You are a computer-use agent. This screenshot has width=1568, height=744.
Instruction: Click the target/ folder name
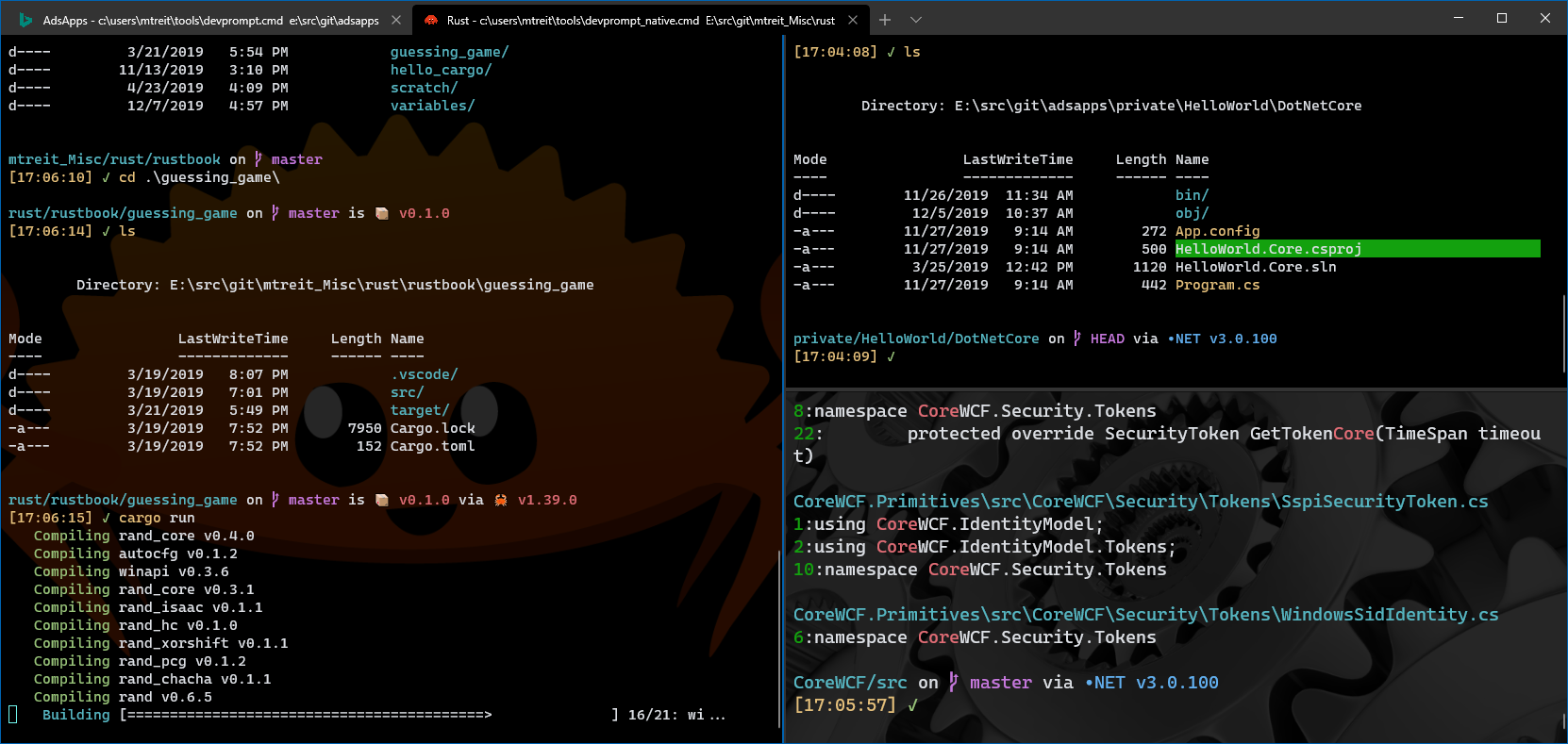420,410
